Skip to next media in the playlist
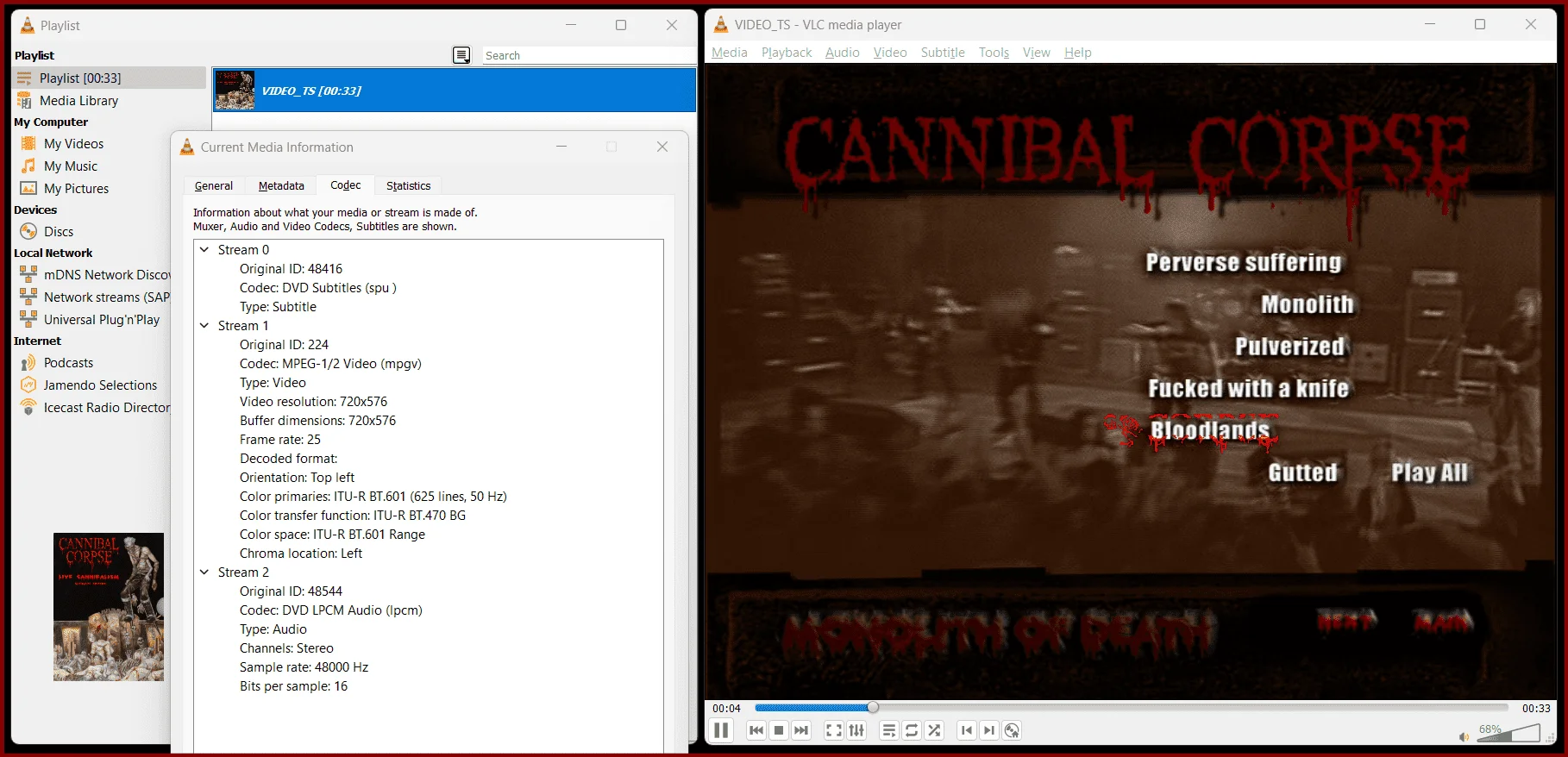1568x757 pixels. click(x=801, y=730)
